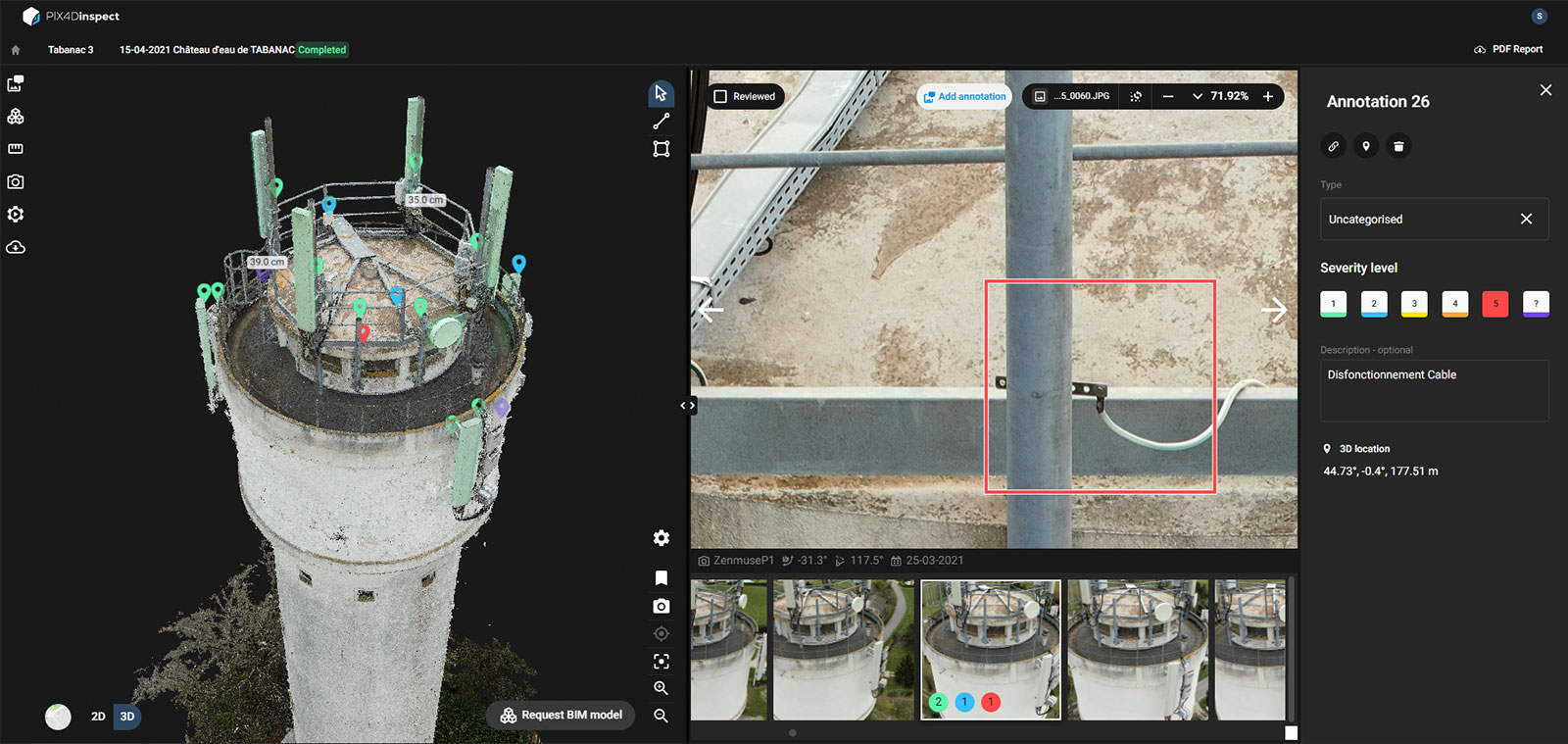The height and width of the screenshot is (744, 1568).
Task: Select the pointer selection tool
Action: 661,93
